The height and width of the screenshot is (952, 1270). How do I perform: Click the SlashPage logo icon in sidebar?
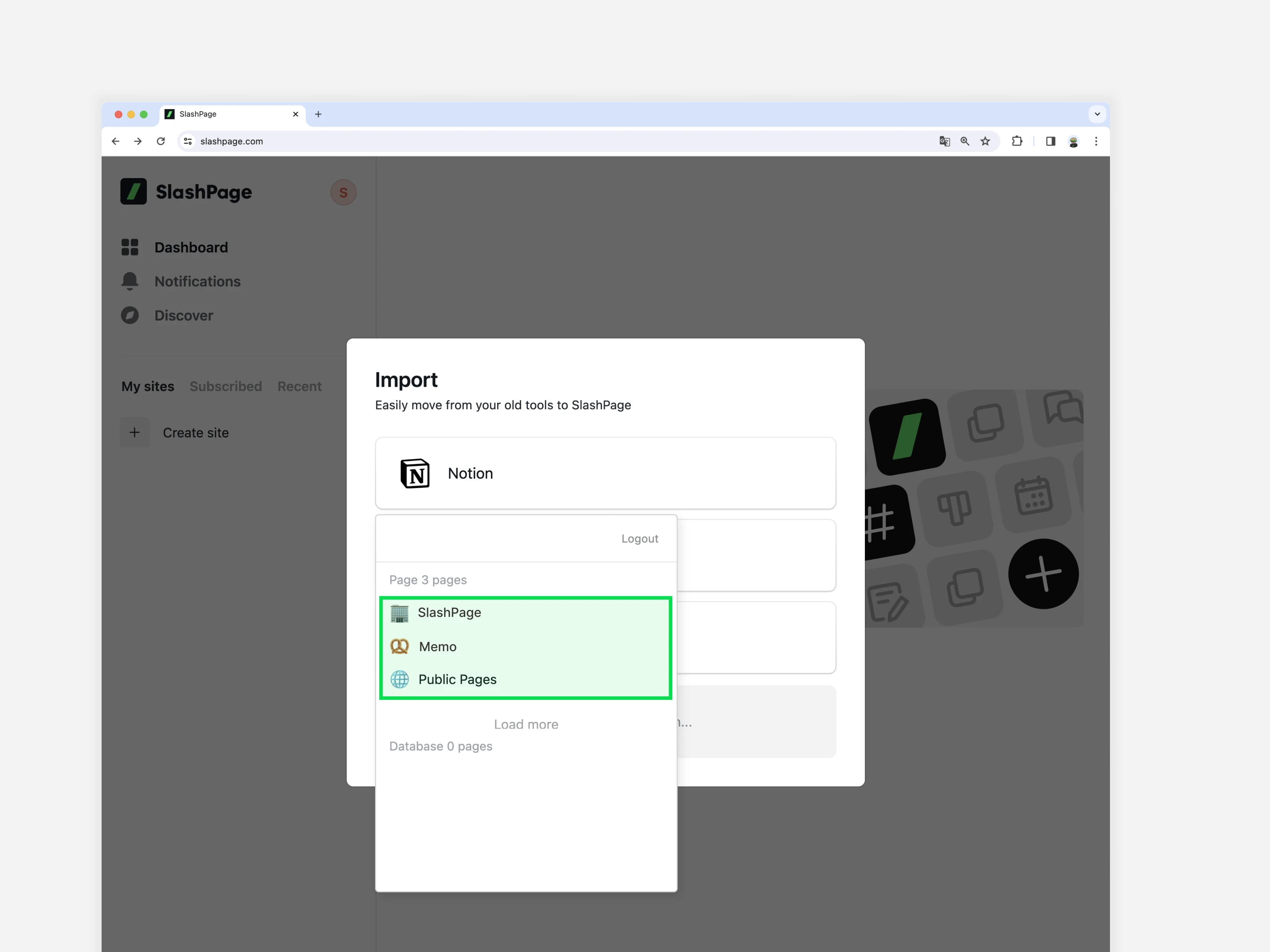133,192
